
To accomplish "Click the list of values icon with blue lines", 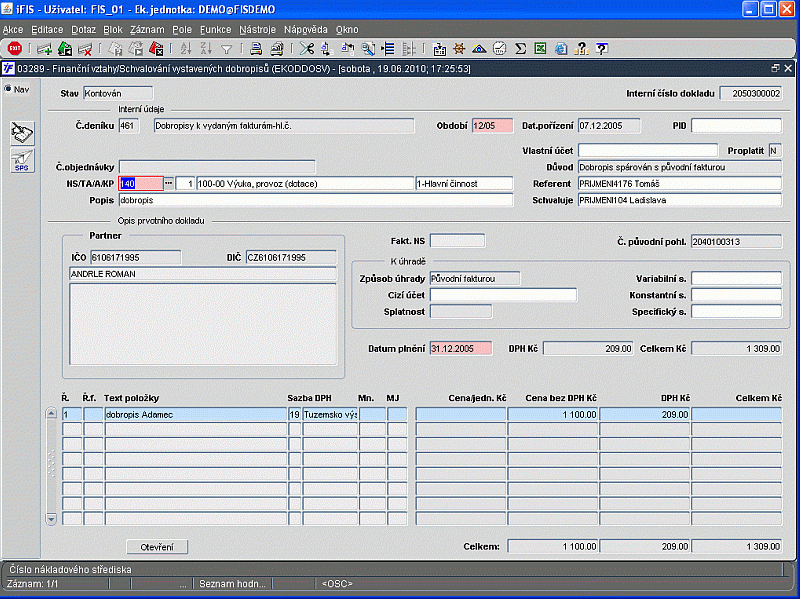I will (388, 49).
